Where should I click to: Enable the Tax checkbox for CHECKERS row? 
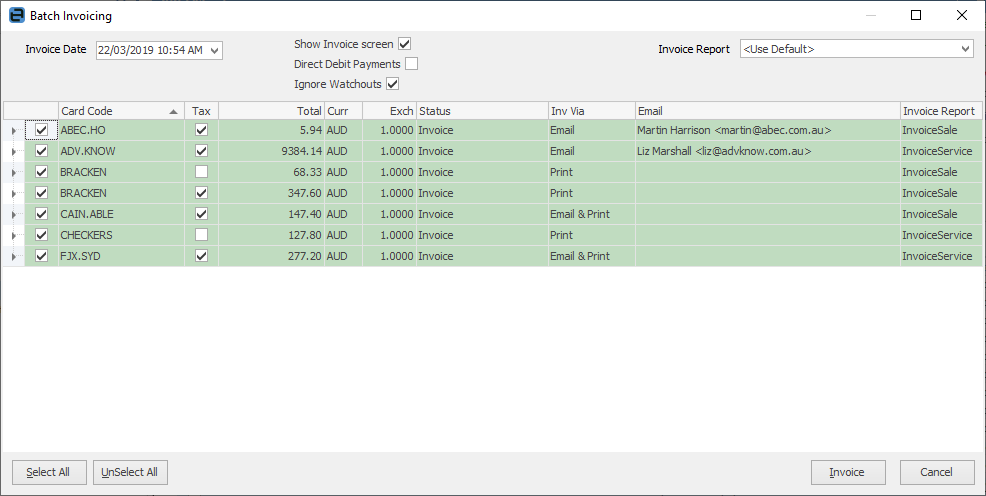[x=201, y=235]
